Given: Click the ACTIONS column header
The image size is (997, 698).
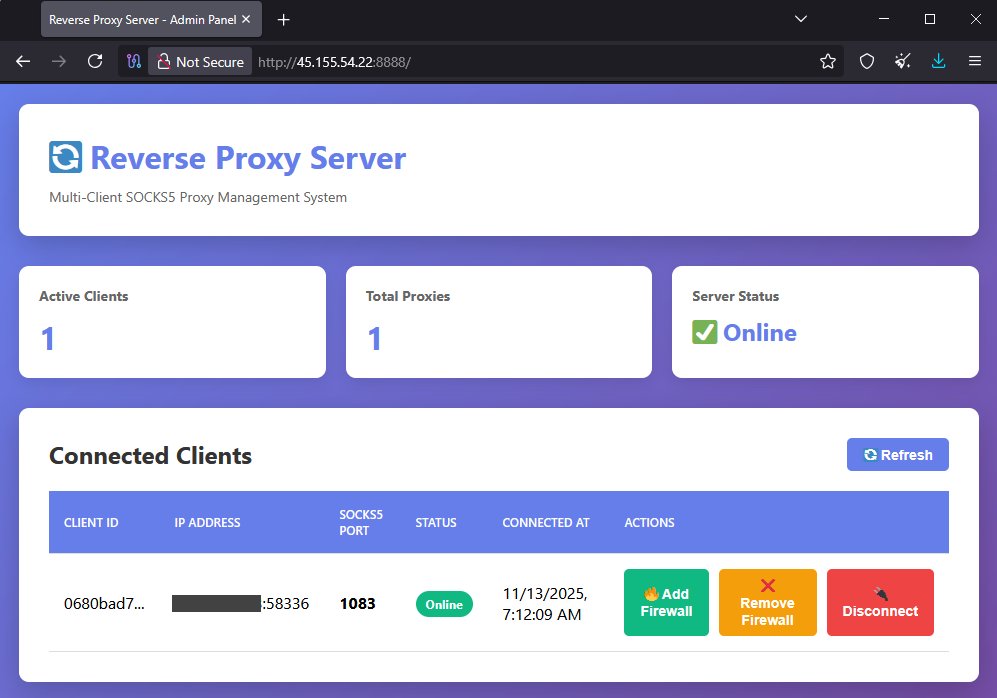Looking at the screenshot, I should (x=649, y=523).
